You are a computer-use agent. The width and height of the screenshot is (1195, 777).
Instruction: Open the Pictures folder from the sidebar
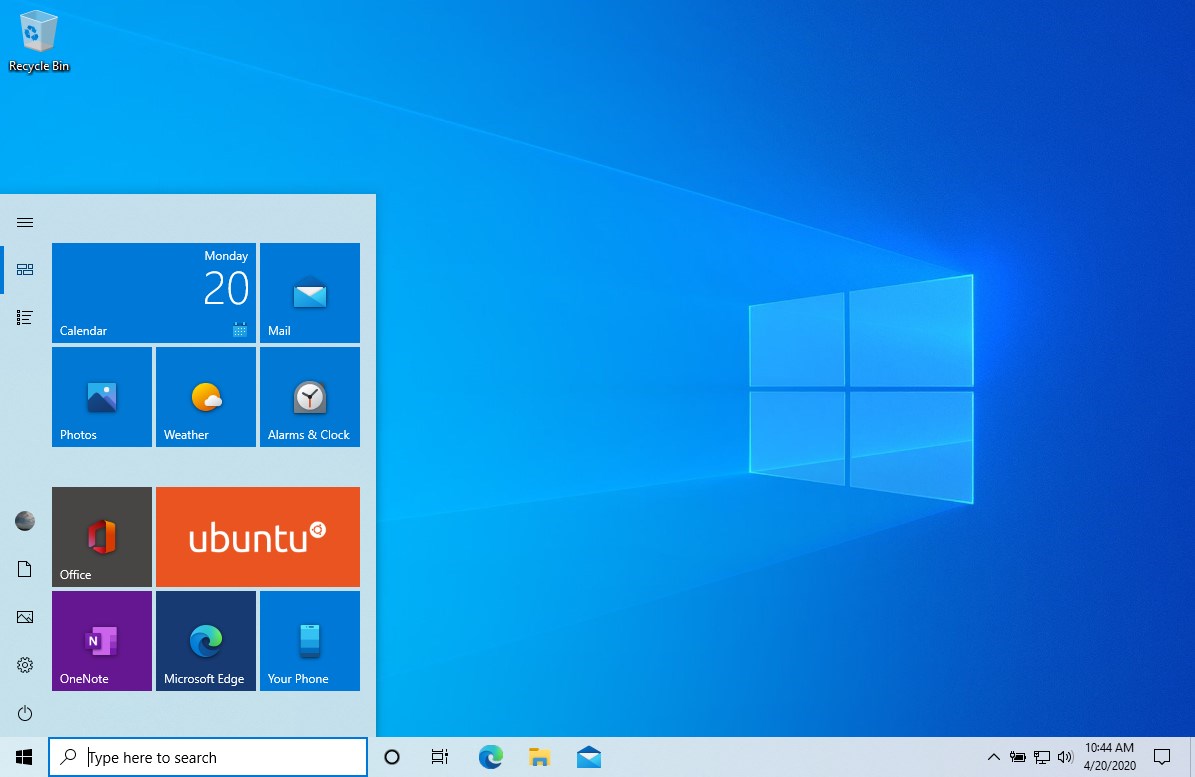[25, 617]
